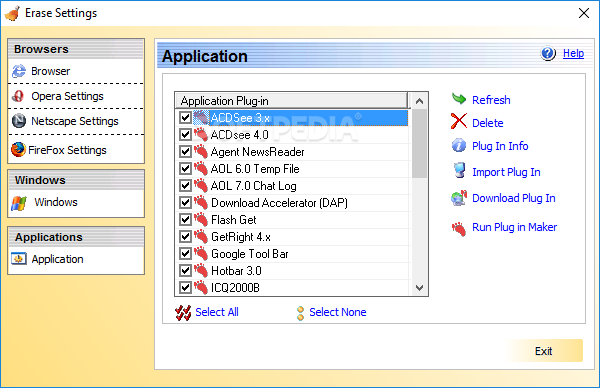Click the Import Plug In computer icon
Viewport: 600px width, 388px height.
coord(459,170)
